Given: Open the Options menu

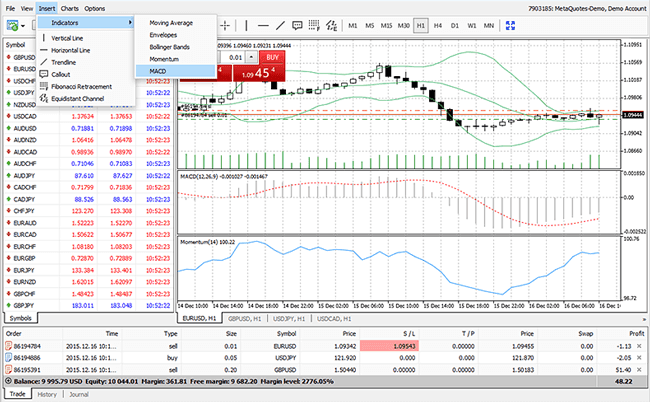Looking at the screenshot, I should pos(95,8).
